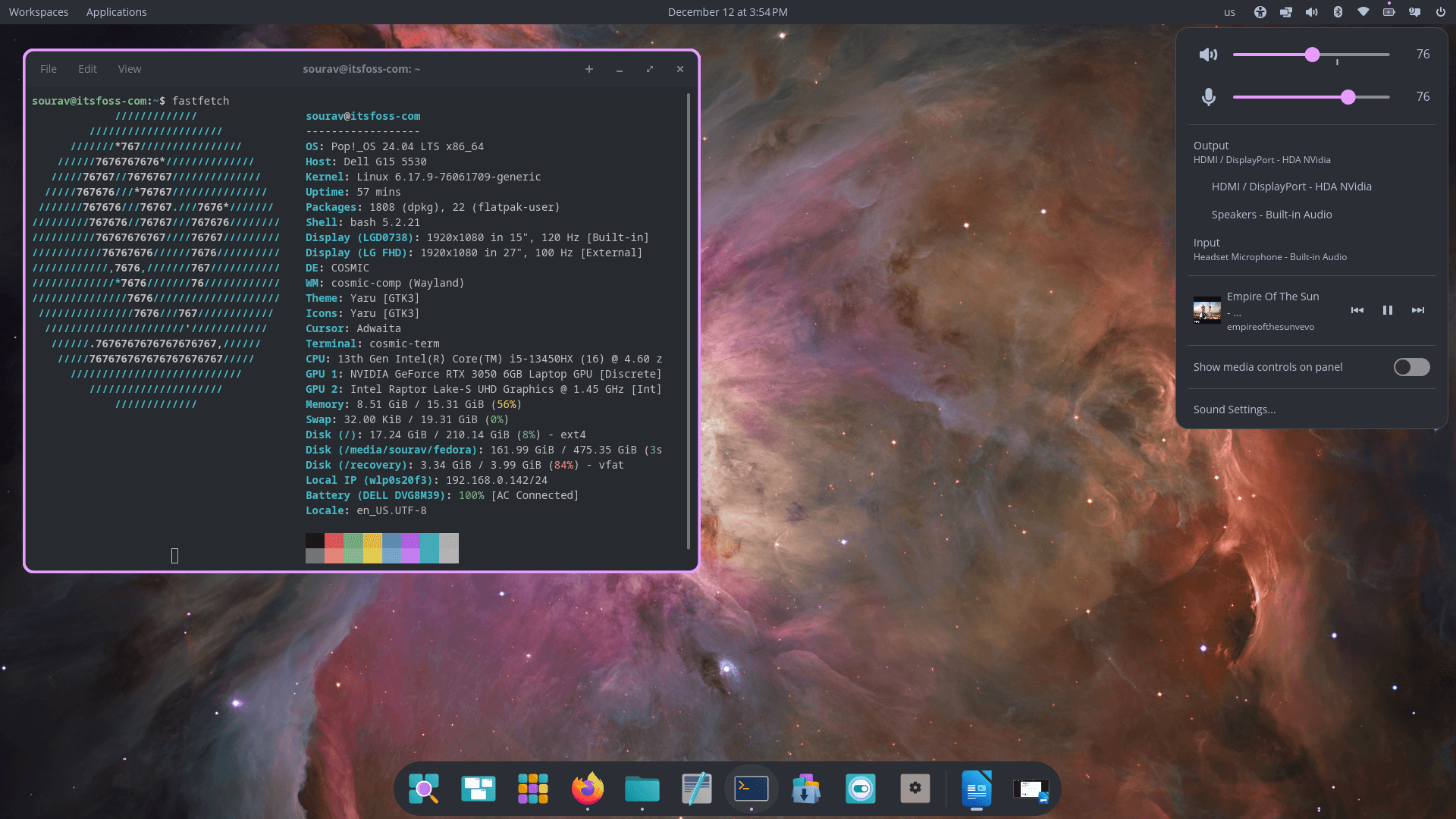Launch the COSMIC terminal from the dock
Viewport: 1456px width, 819px height.
[751, 789]
